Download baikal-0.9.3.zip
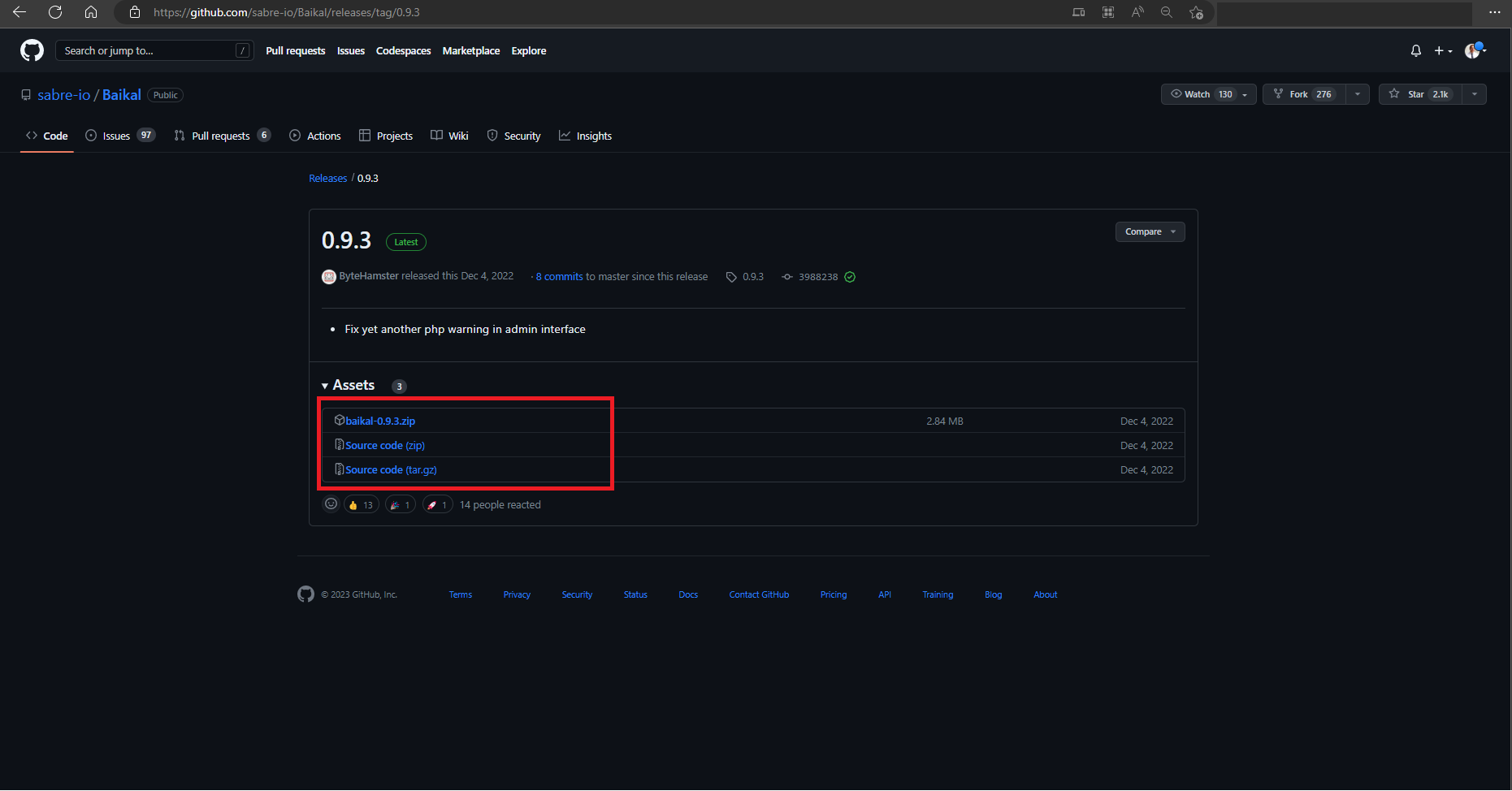Viewport: 1512px width, 791px height. (380, 421)
